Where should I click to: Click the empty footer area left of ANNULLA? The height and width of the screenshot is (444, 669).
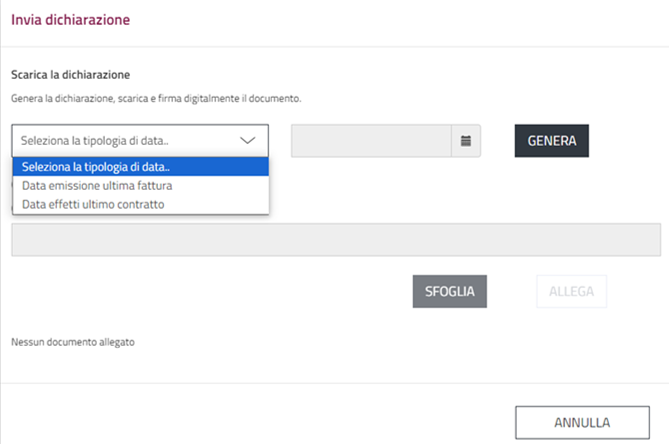pyautogui.click(x=250, y=420)
